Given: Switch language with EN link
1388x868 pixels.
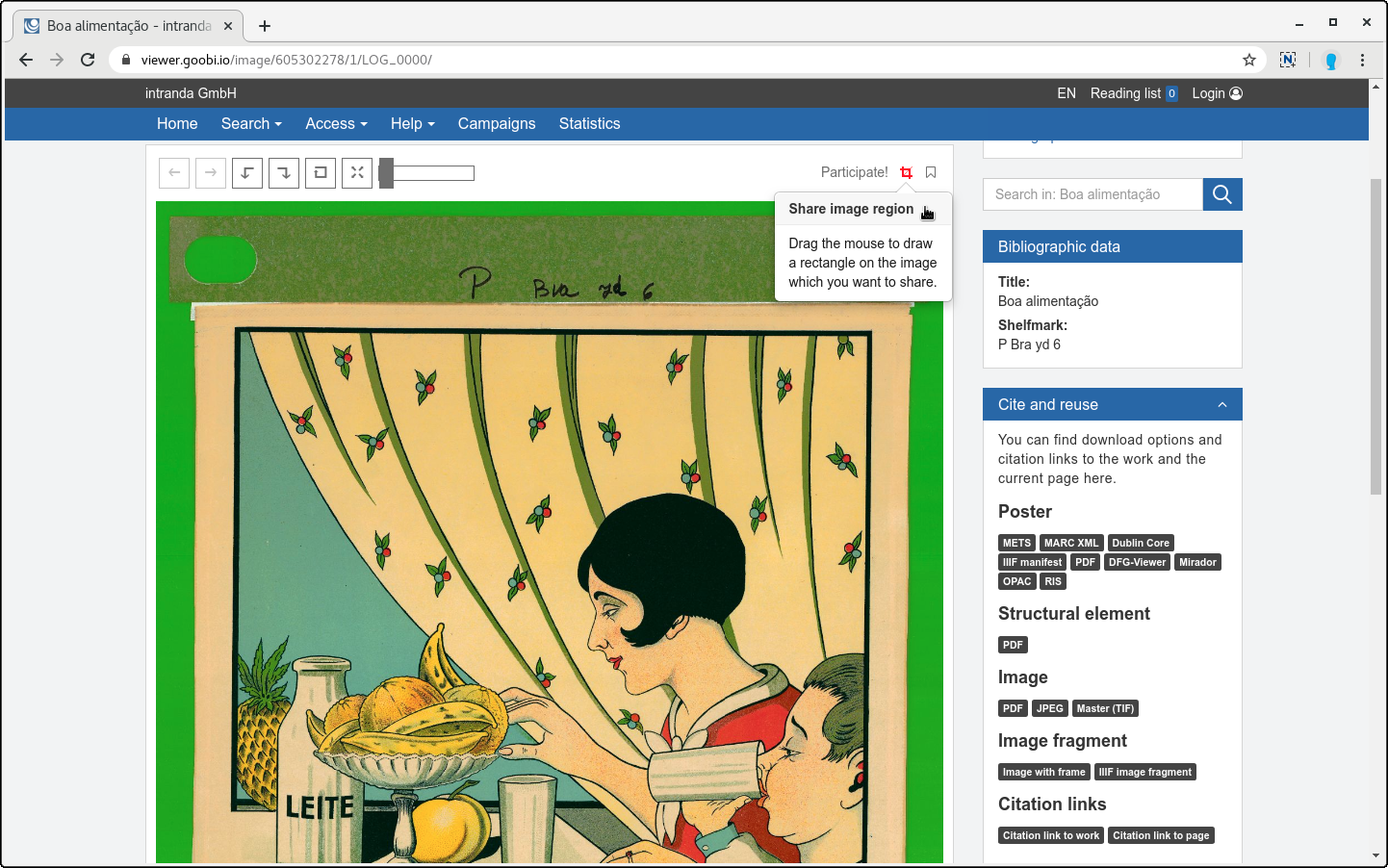Looking at the screenshot, I should 1067,93.
